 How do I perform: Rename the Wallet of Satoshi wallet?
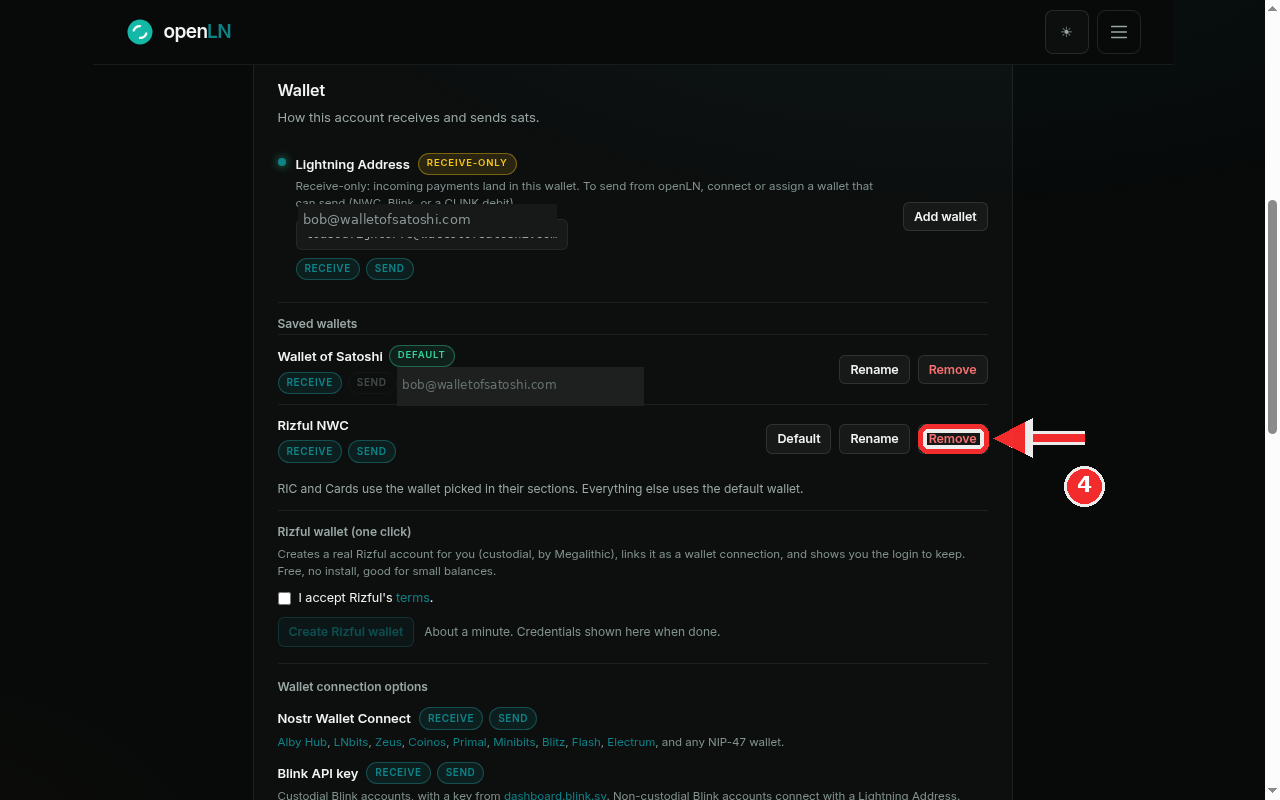[874, 370]
